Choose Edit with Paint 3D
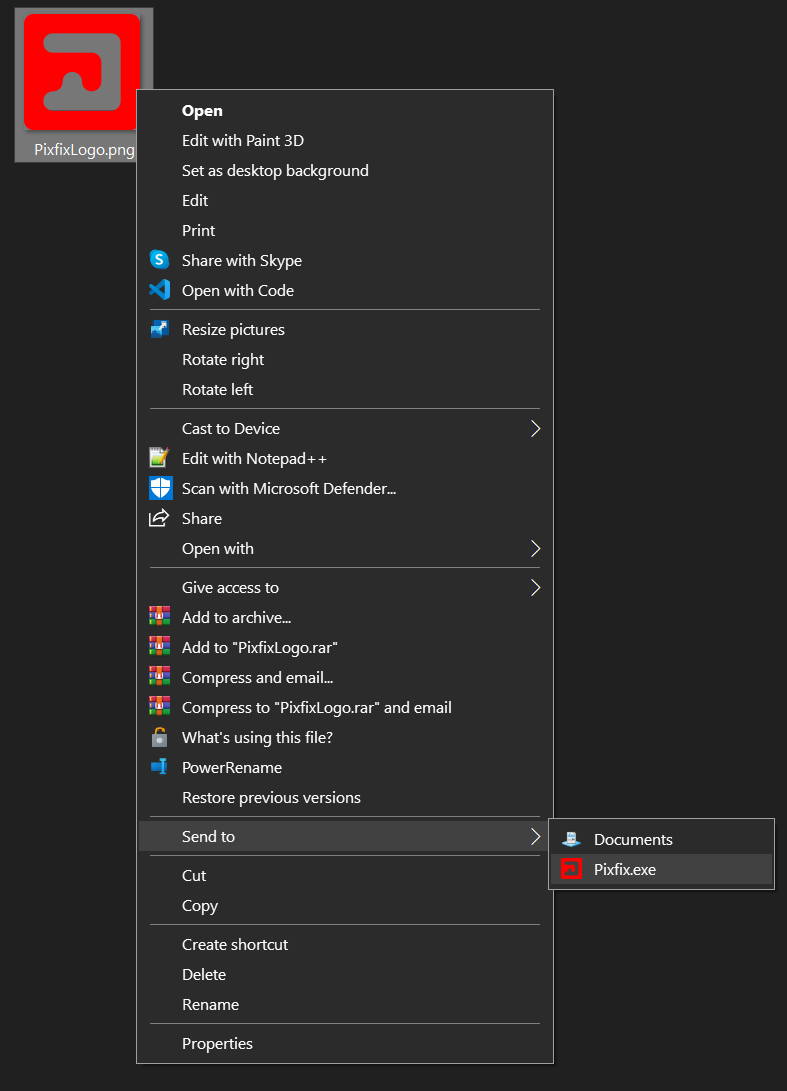The image size is (787, 1091). point(345,141)
